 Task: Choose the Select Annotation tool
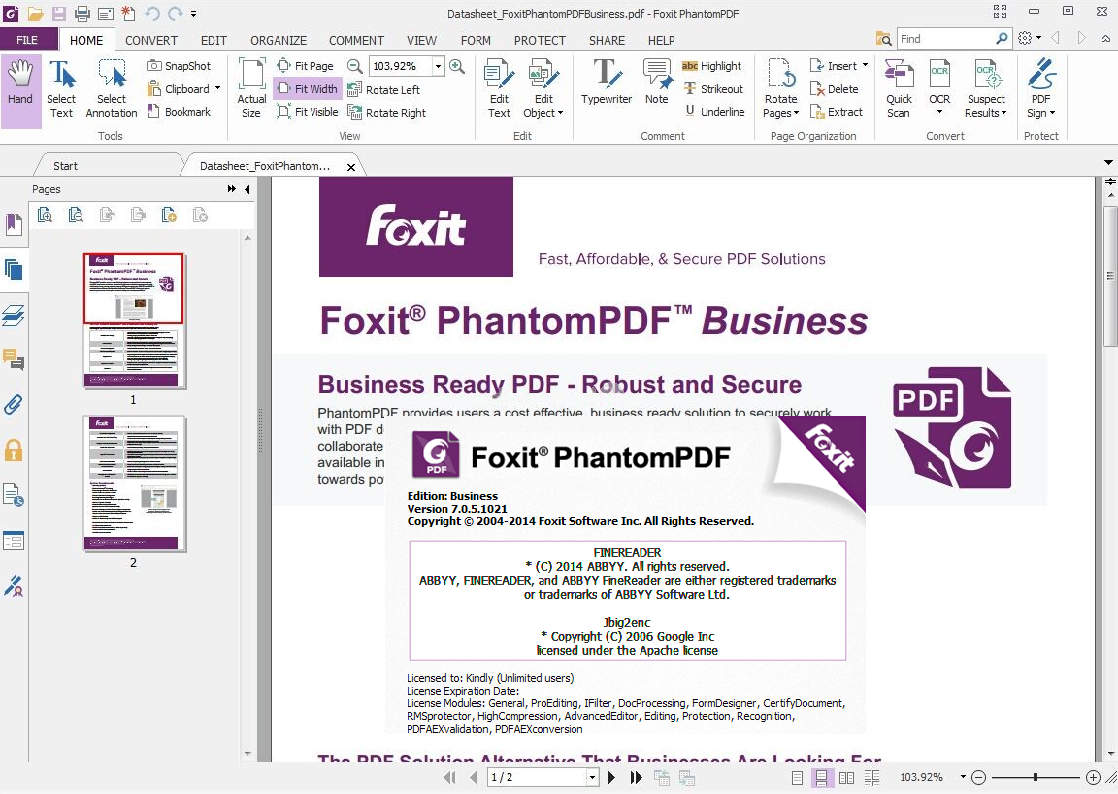pyautogui.click(x=111, y=90)
